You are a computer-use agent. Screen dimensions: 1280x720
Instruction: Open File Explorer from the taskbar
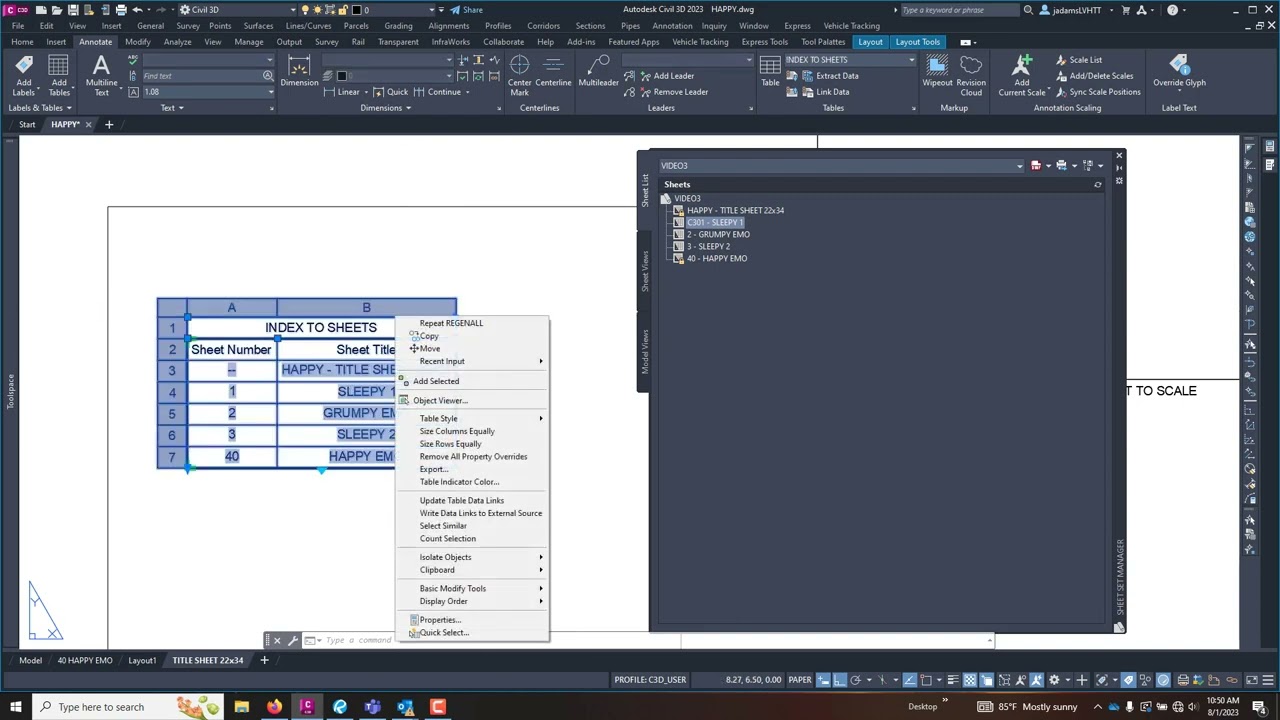click(x=241, y=707)
